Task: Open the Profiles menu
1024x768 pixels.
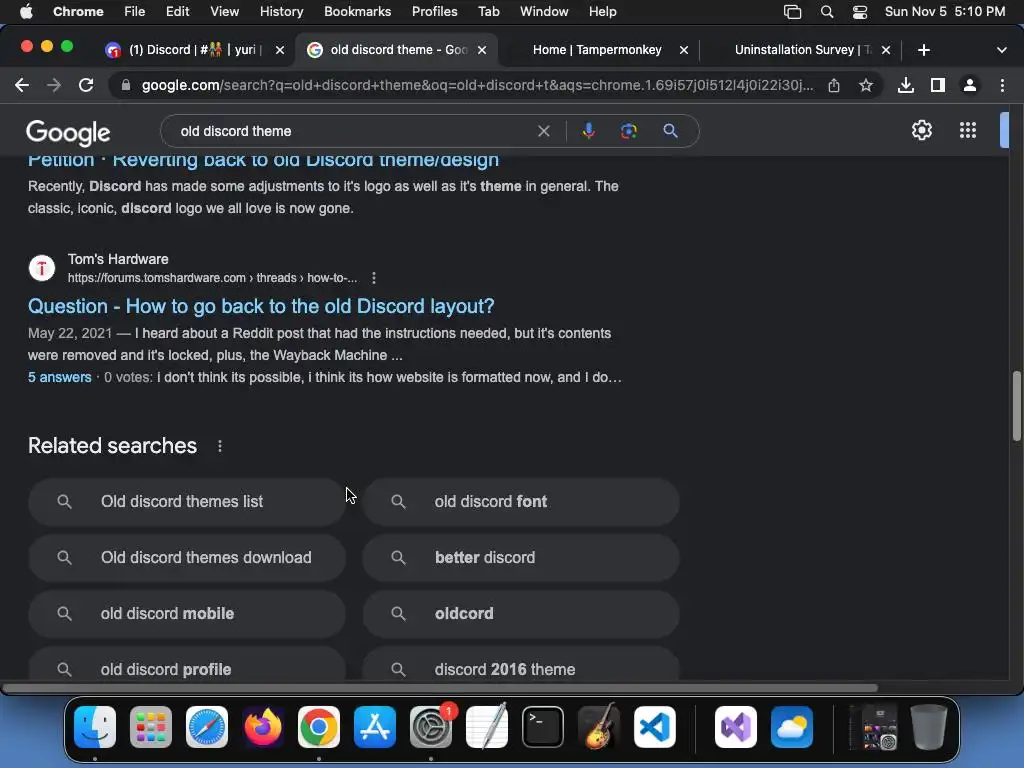Action: tap(434, 12)
